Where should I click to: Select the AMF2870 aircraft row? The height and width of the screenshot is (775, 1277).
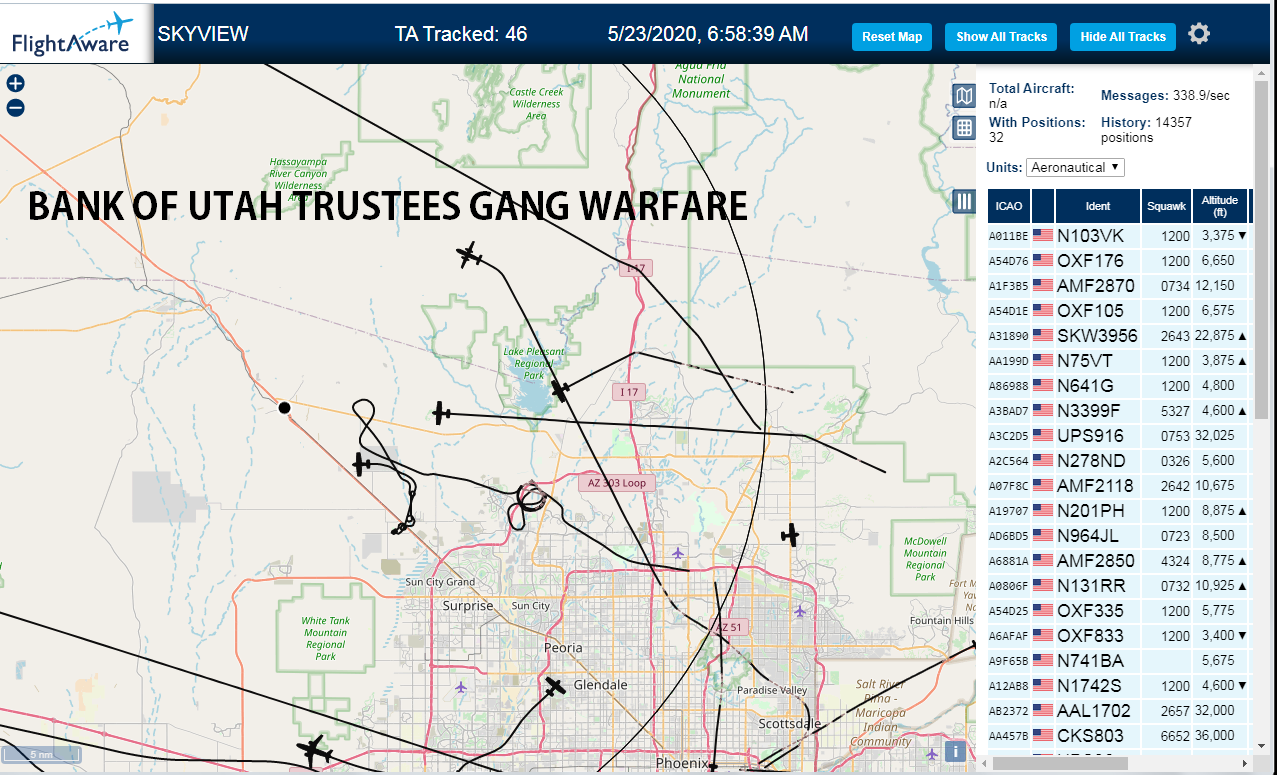[1119, 286]
